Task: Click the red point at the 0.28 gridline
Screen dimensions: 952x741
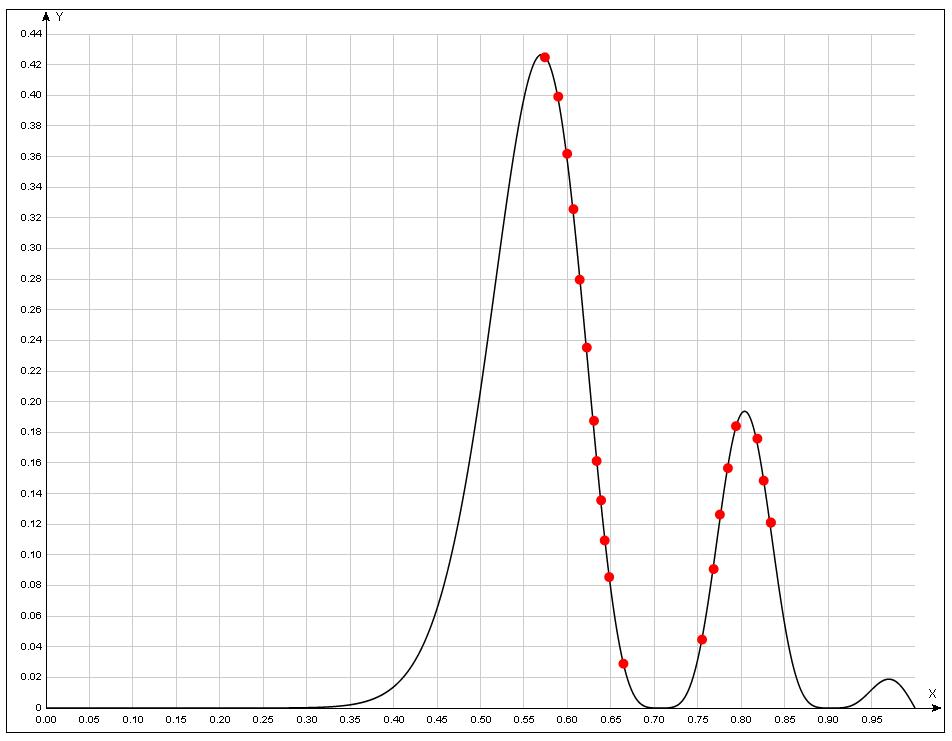Action: click(x=580, y=280)
